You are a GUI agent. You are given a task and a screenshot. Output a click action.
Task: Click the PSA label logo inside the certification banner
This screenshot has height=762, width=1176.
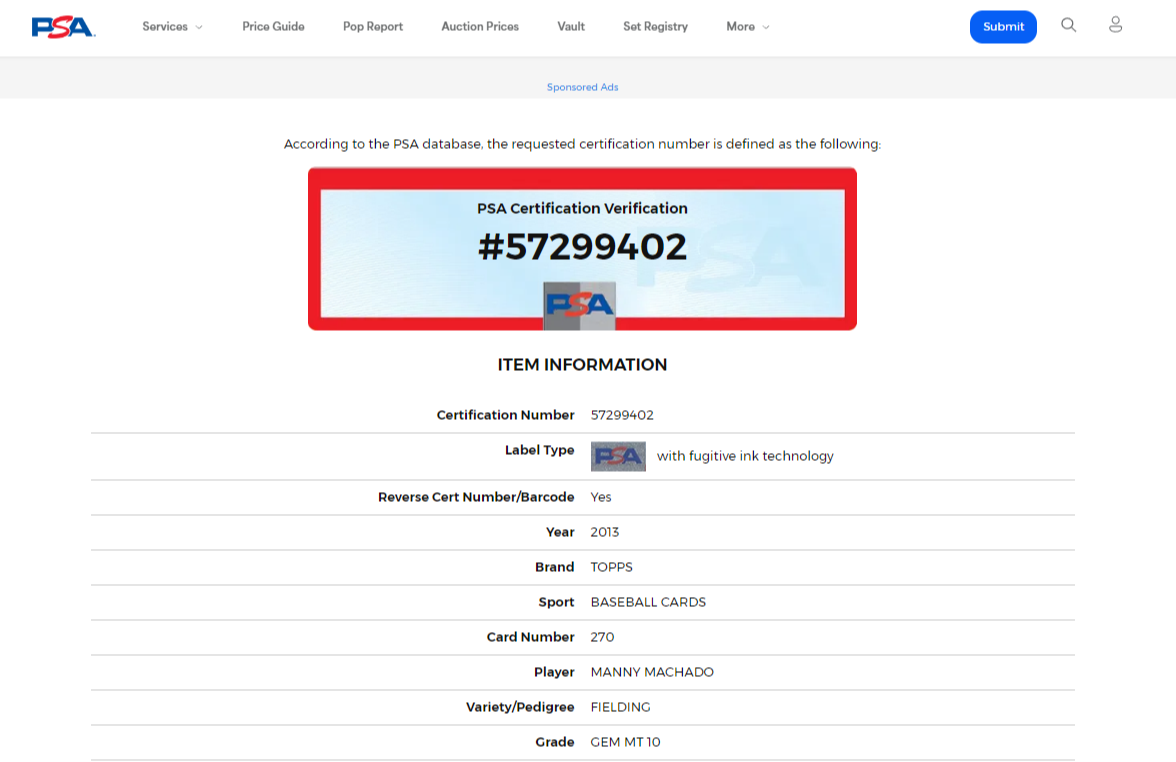click(579, 305)
